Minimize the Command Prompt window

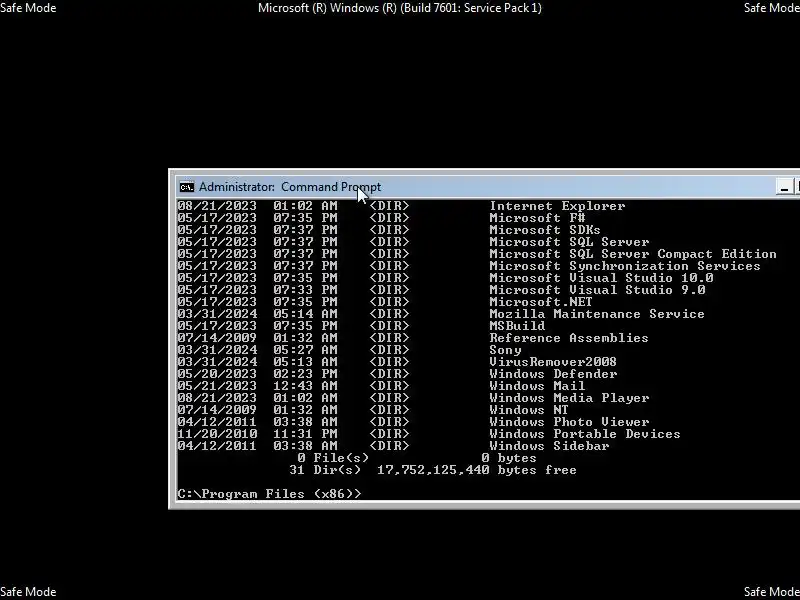[x=784, y=187]
